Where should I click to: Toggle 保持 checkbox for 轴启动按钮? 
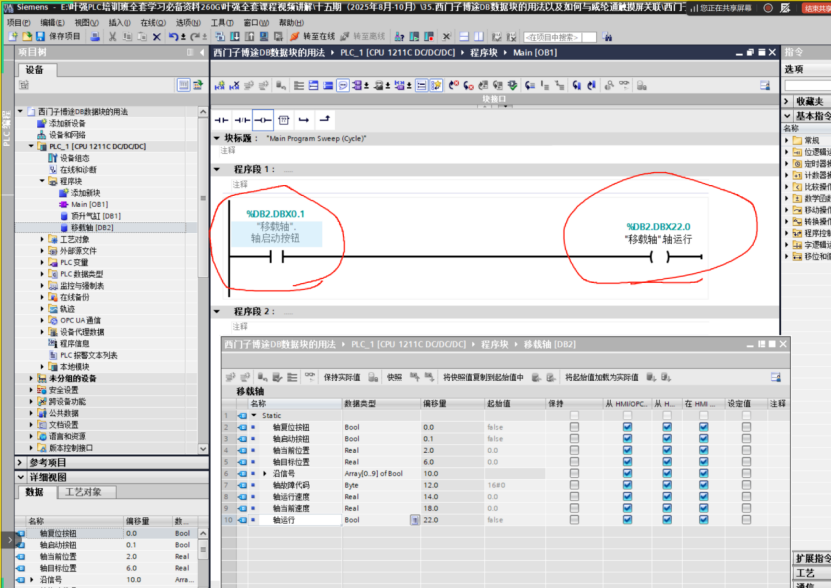click(574, 438)
